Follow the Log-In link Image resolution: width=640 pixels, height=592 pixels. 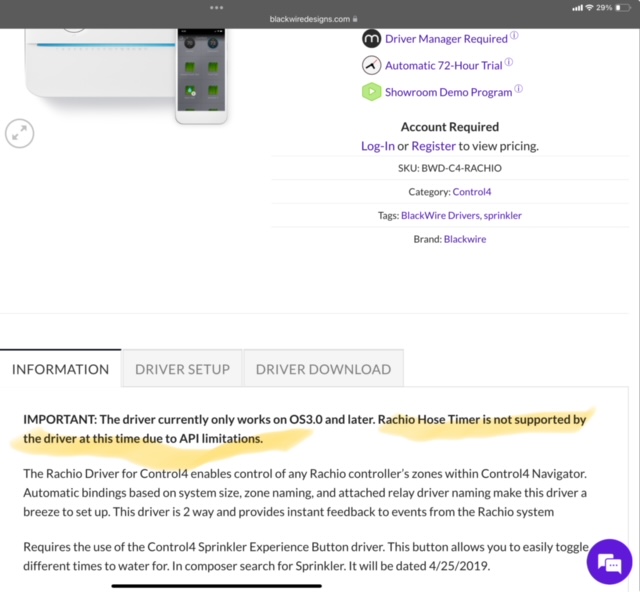click(378, 146)
